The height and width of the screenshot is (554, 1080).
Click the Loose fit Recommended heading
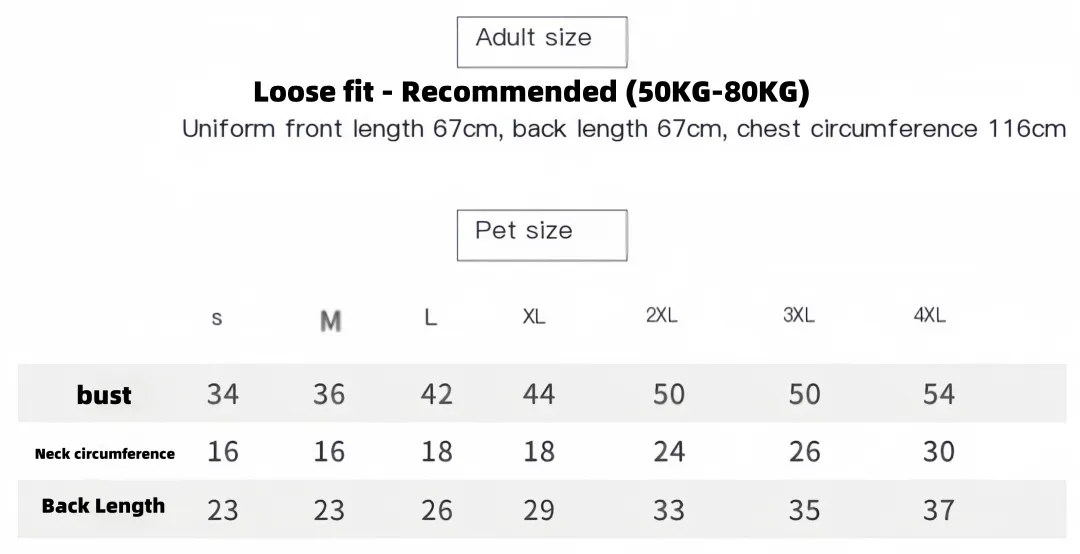coord(532,92)
